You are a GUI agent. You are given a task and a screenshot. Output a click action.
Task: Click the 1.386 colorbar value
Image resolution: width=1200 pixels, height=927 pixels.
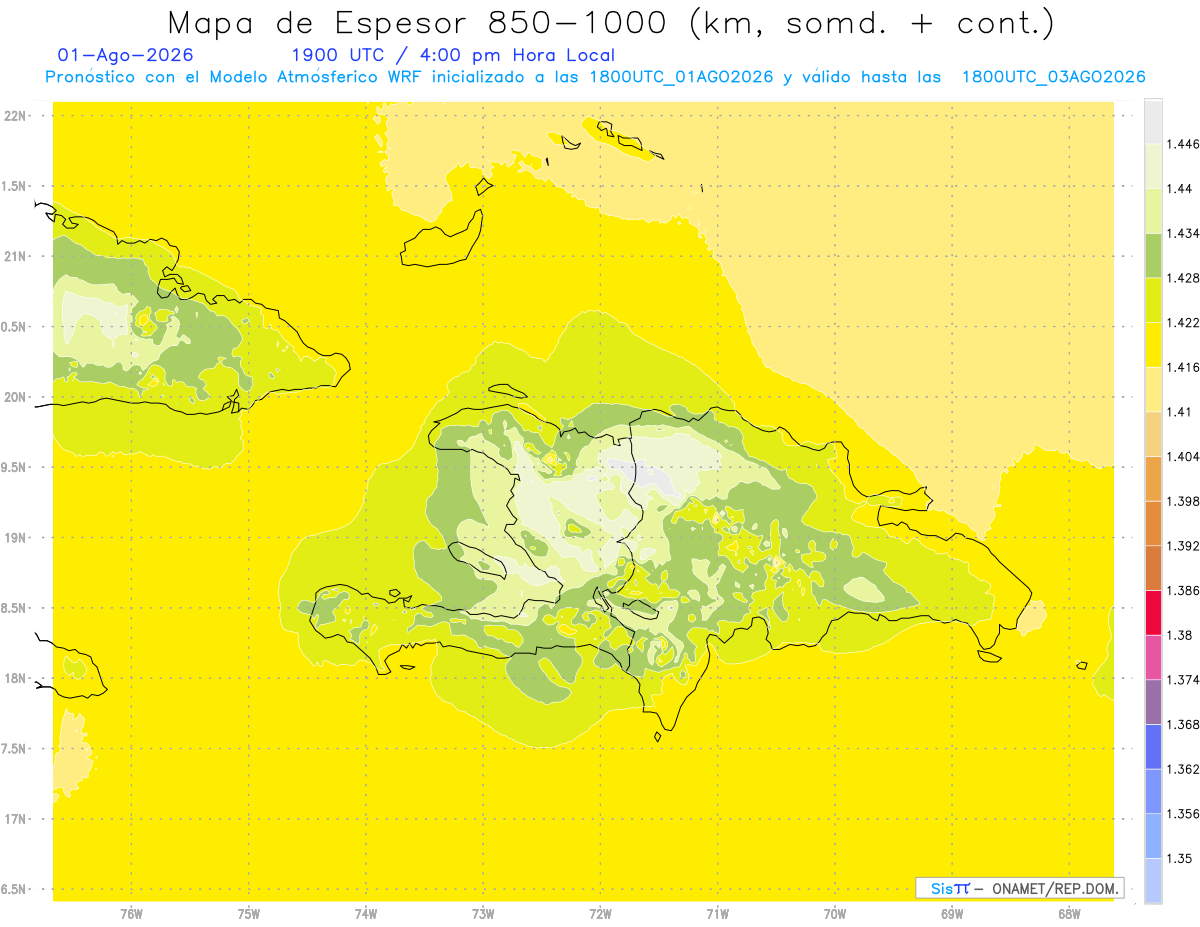tap(1183, 590)
